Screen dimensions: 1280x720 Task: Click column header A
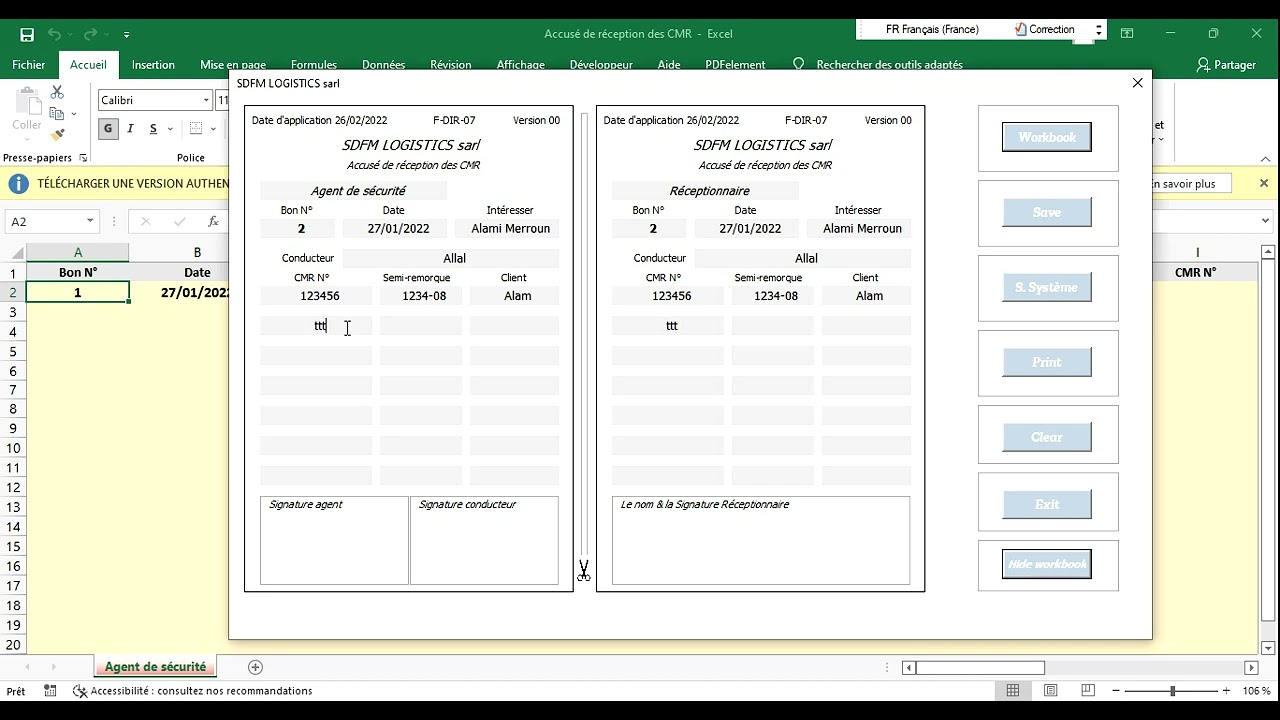click(78, 253)
